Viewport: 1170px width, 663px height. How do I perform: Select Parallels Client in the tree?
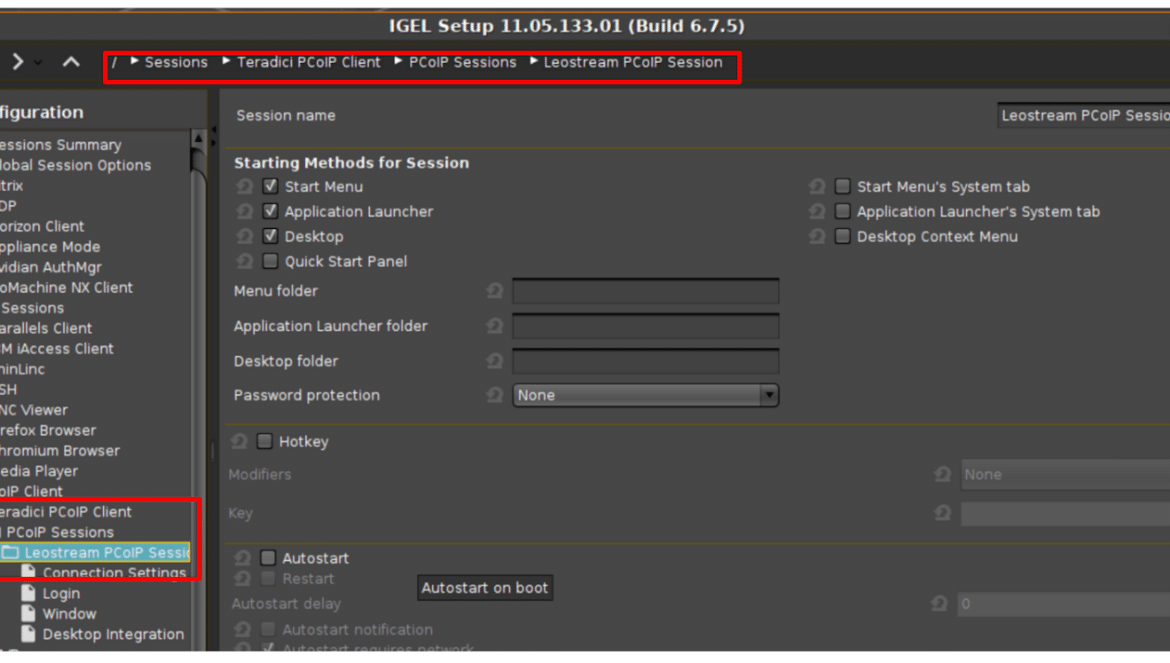[46, 328]
